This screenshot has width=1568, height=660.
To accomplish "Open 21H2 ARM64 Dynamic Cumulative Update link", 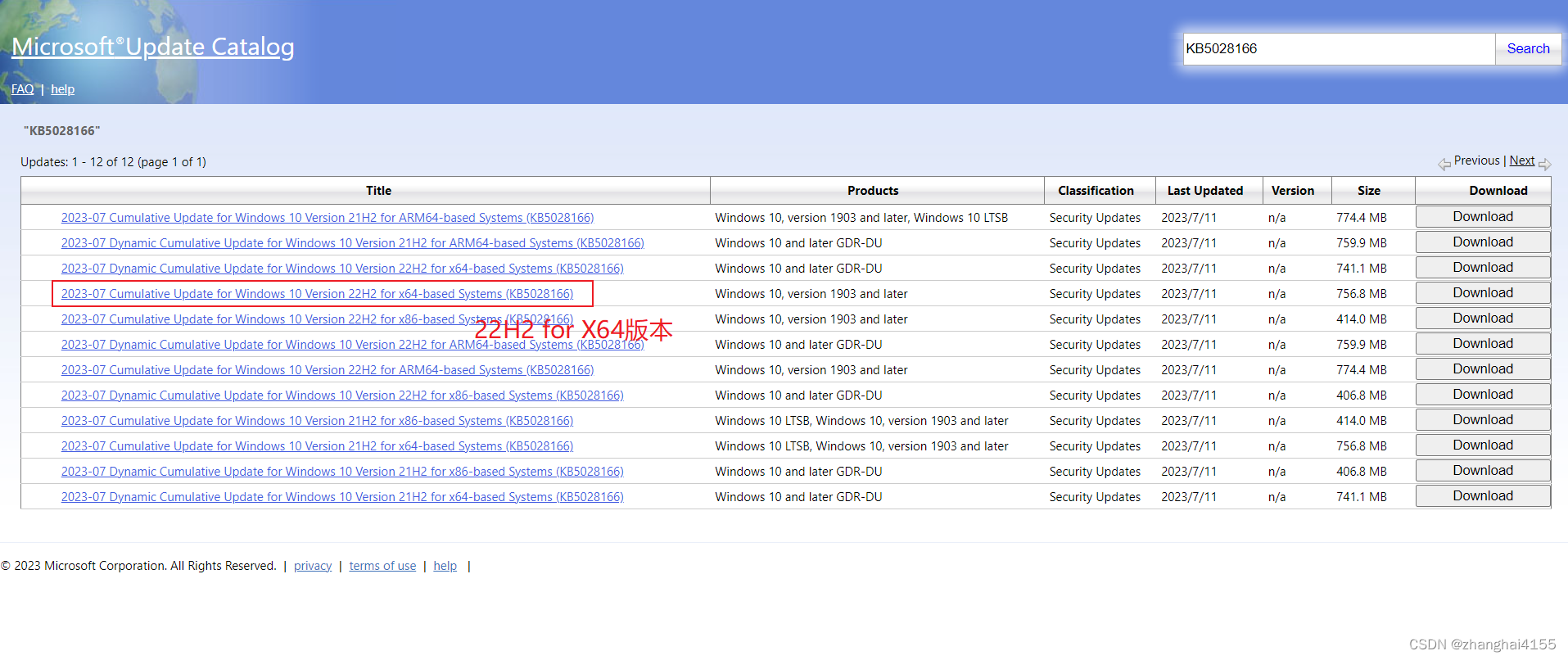I will [x=353, y=243].
